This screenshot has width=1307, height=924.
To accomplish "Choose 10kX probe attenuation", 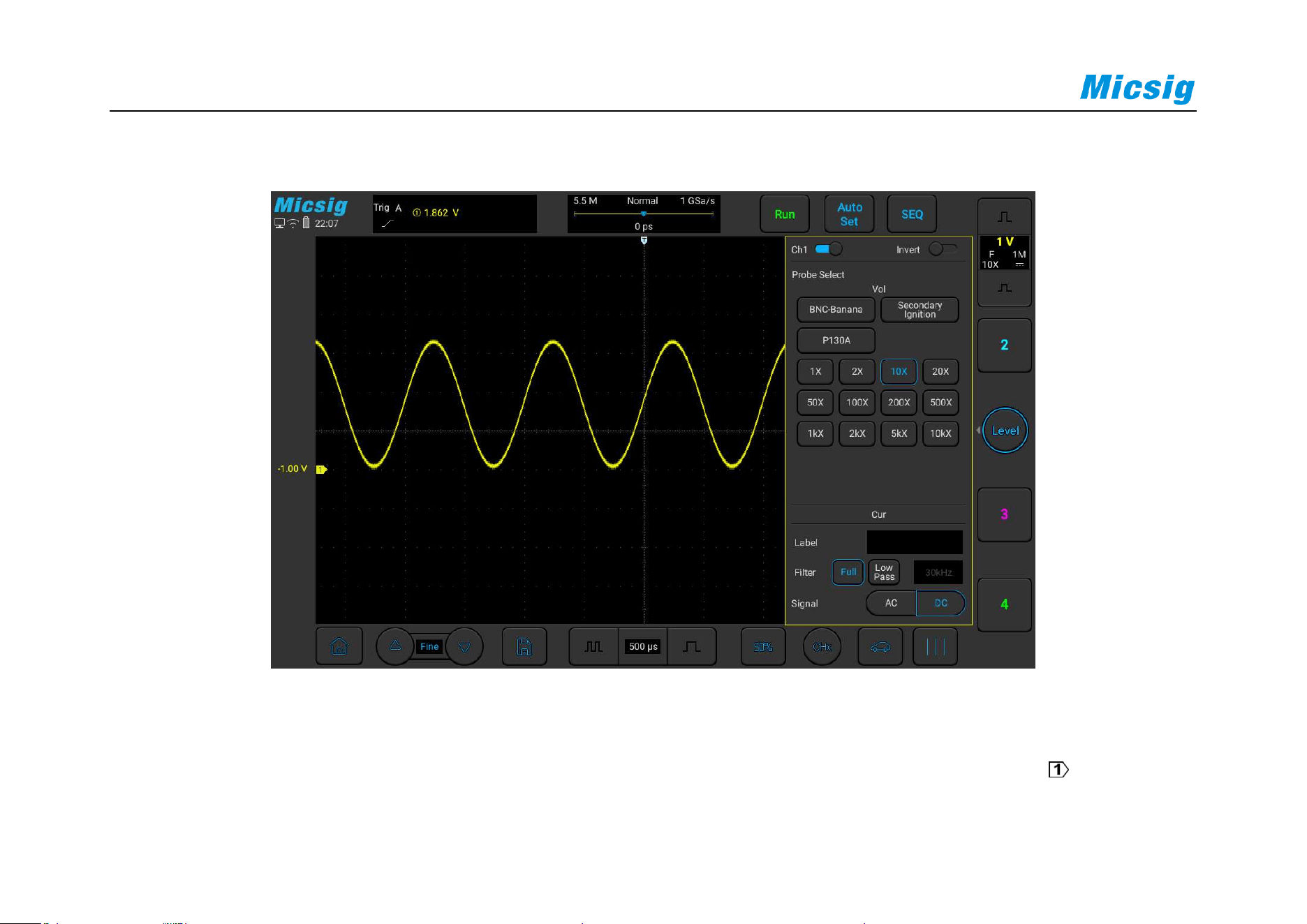I will [x=940, y=433].
